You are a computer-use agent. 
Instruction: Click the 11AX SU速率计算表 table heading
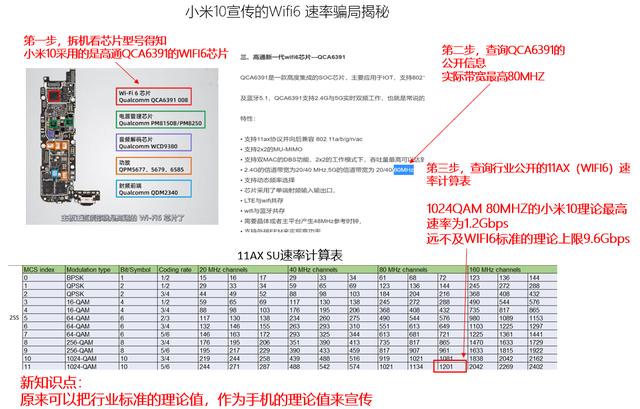(290, 256)
